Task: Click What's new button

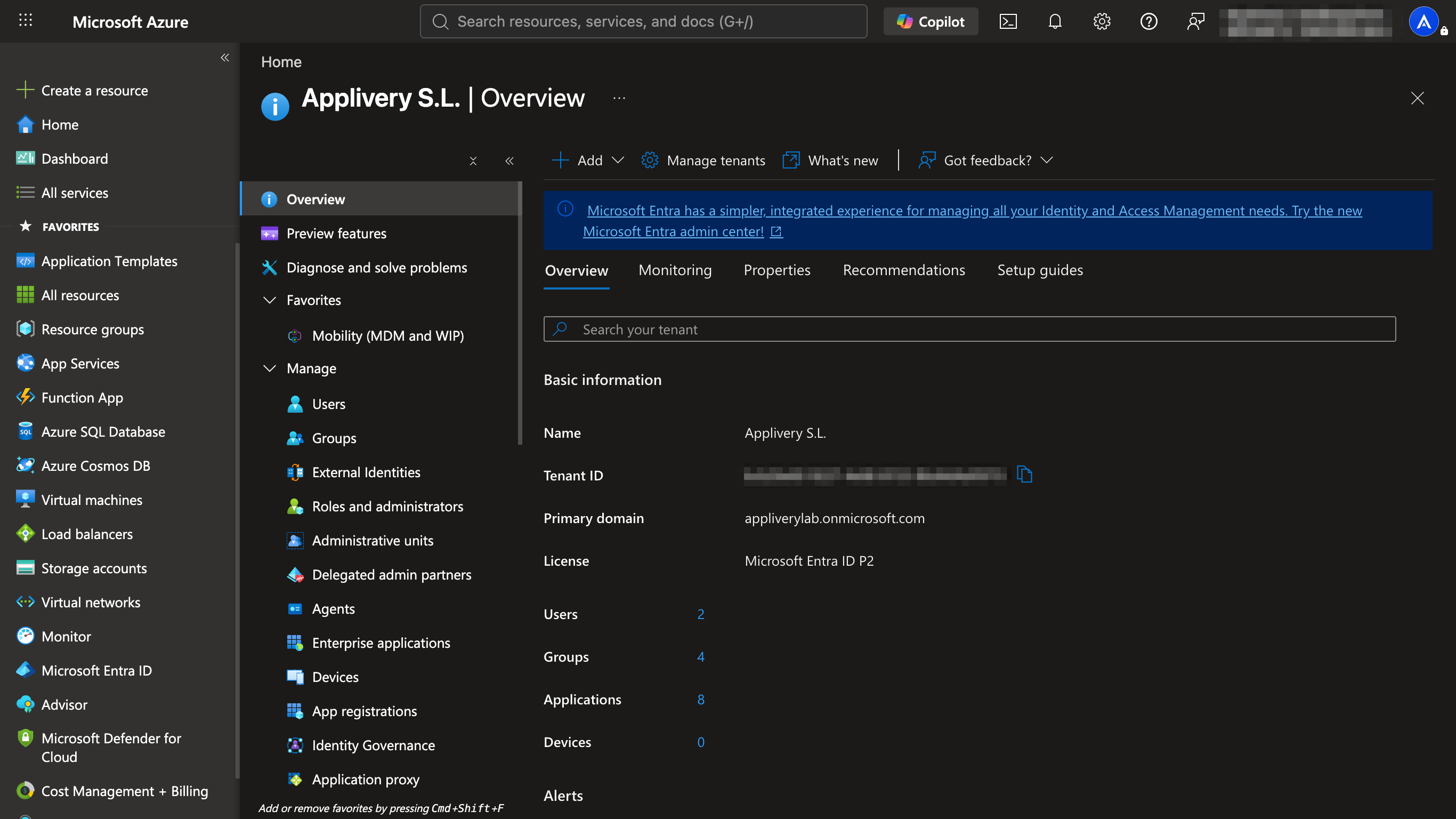Action: [x=830, y=160]
